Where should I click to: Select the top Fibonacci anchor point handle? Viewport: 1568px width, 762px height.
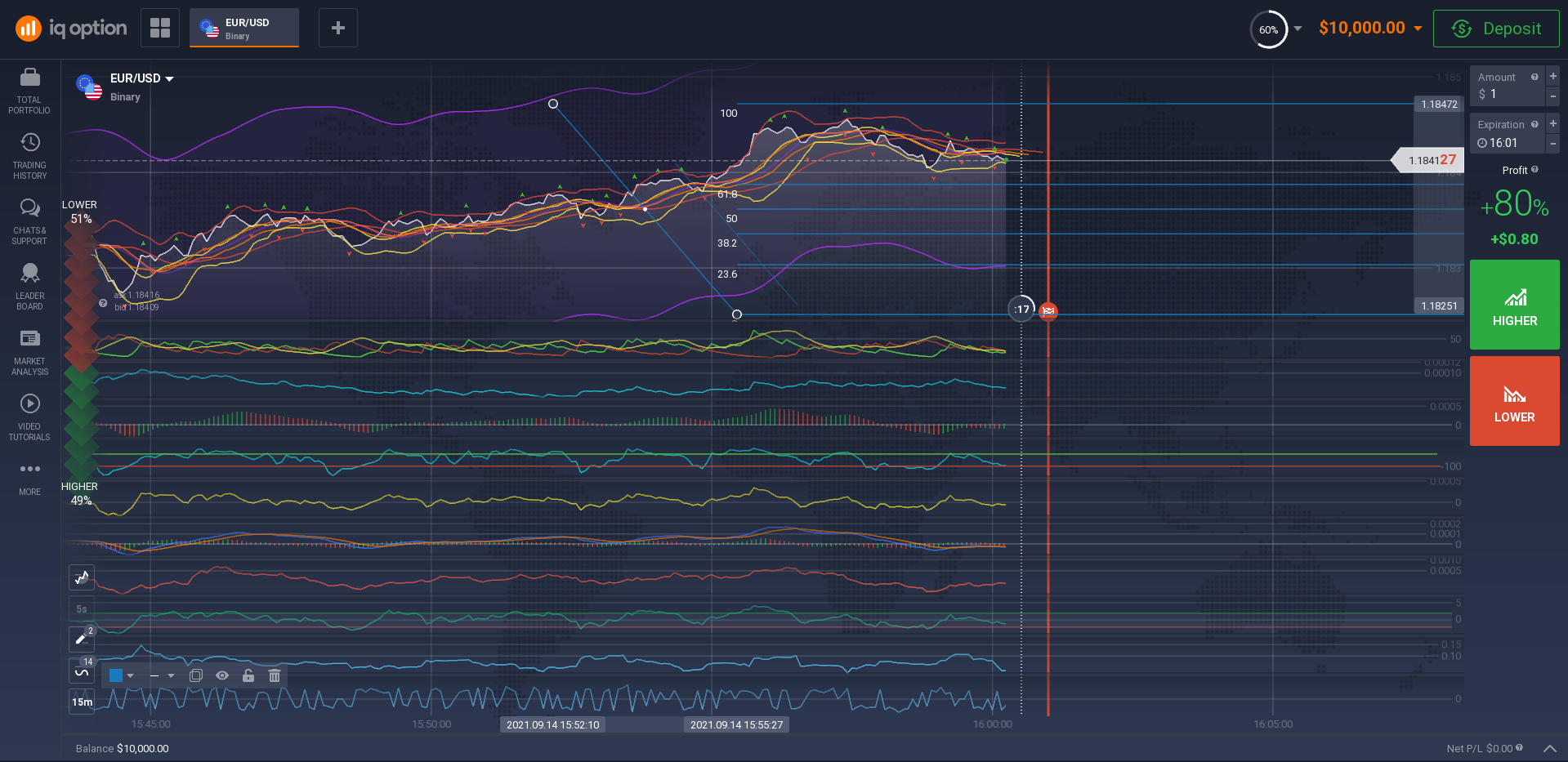[x=553, y=104]
